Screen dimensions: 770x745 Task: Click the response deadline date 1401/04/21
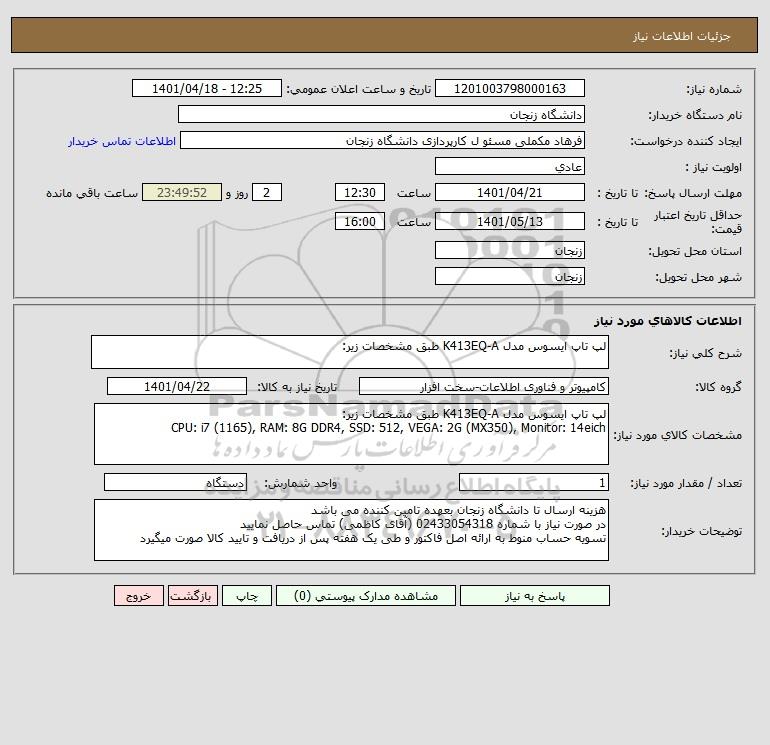(x=510, y=193)
